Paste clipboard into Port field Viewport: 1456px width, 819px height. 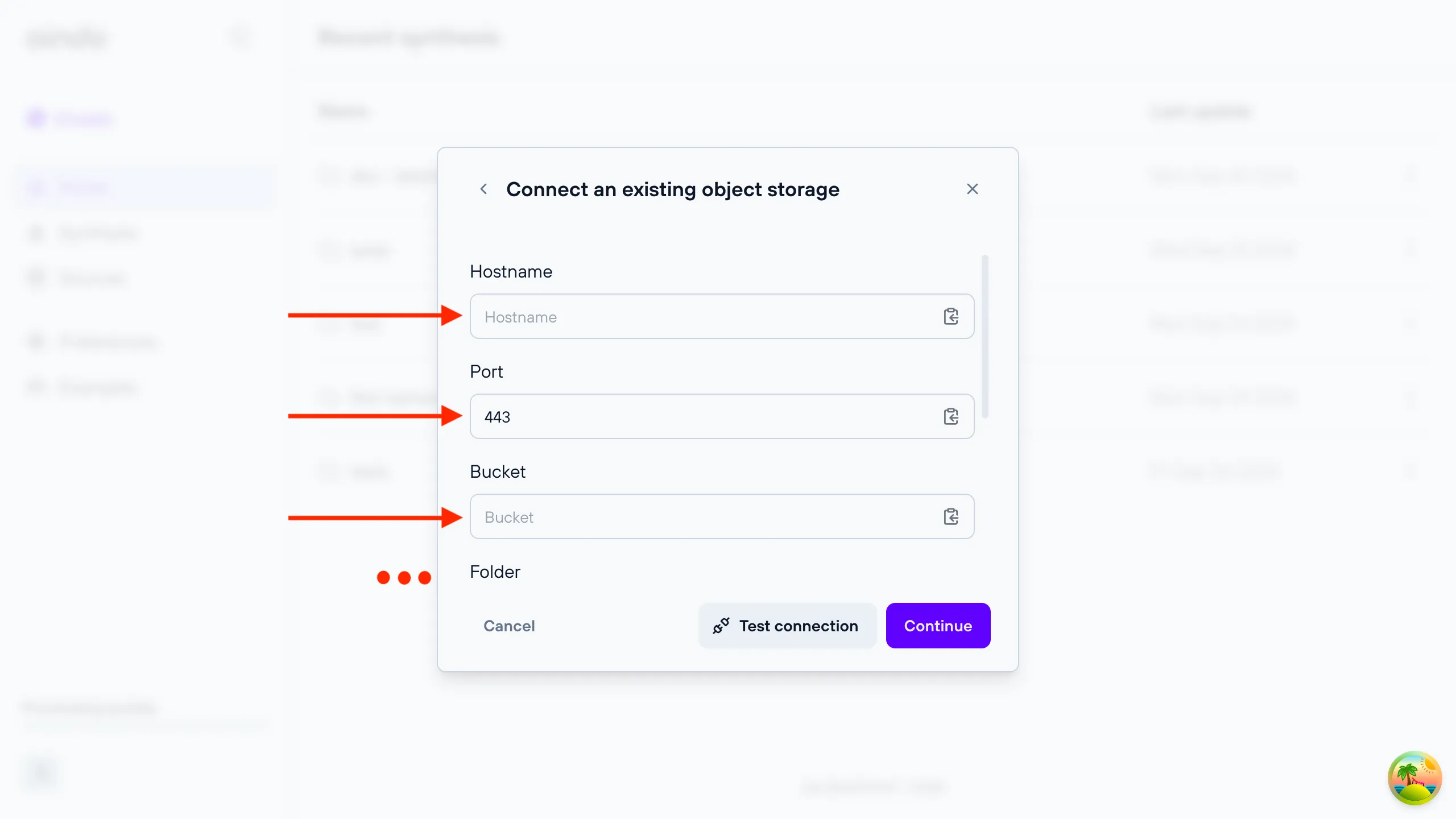[x=951, y=416]
